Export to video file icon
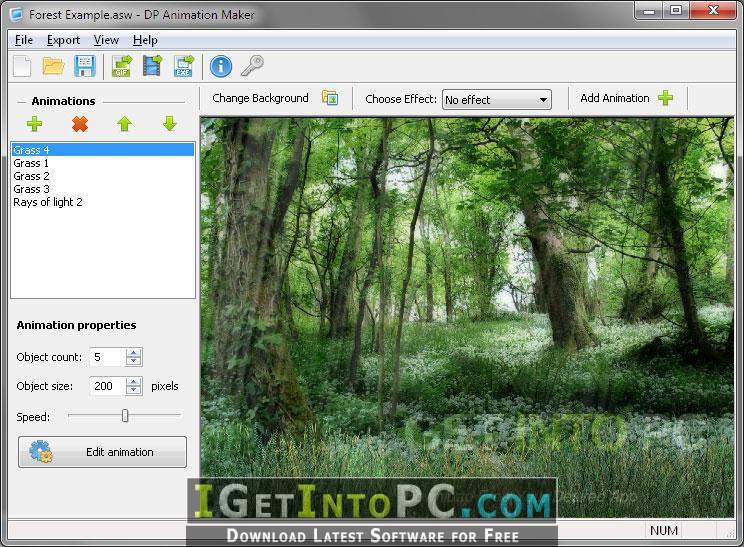This screenshot has height=547, width=744. tap(152, 66)
